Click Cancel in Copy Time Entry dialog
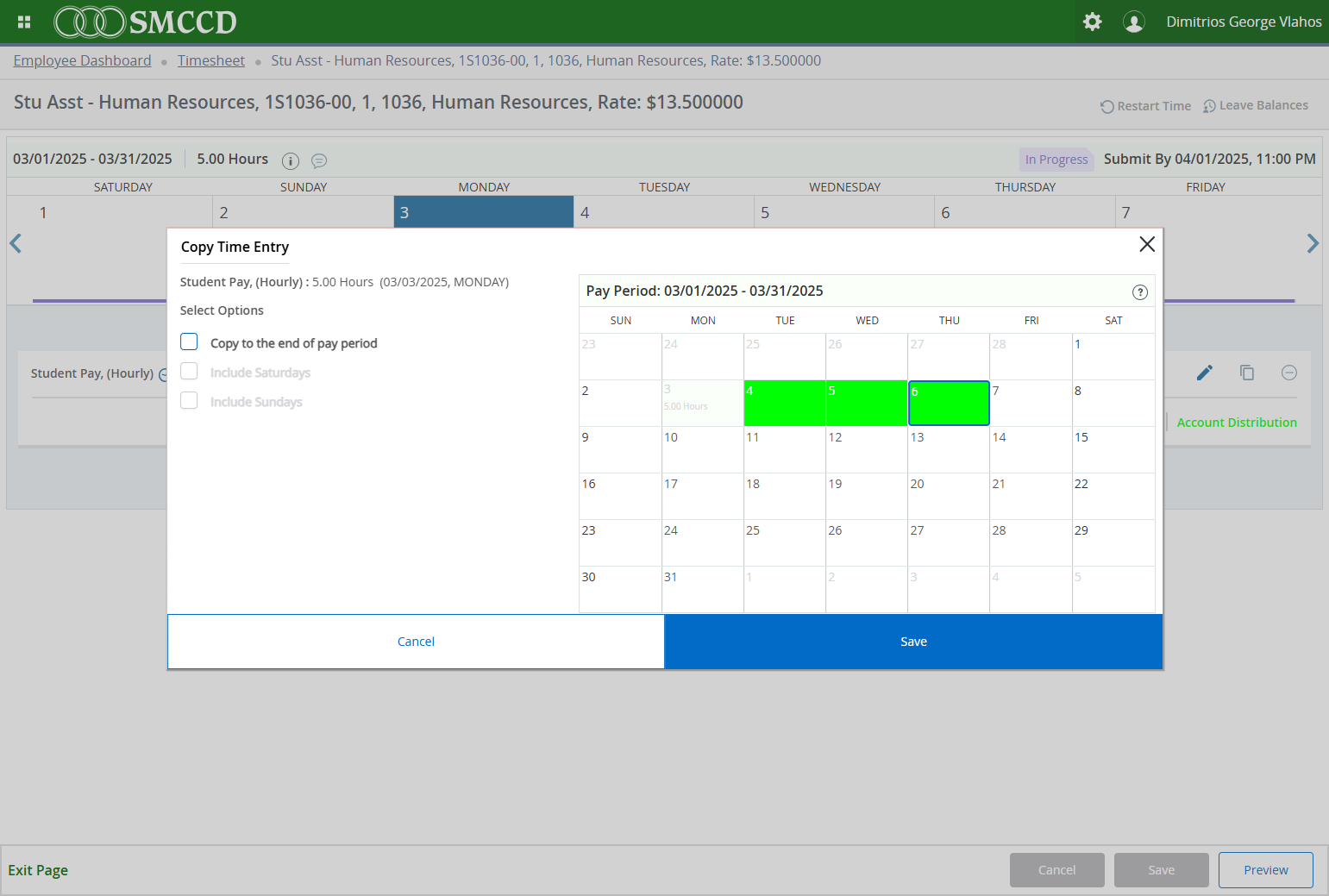This screenshot has height=896, width=1329. (416, 642)
